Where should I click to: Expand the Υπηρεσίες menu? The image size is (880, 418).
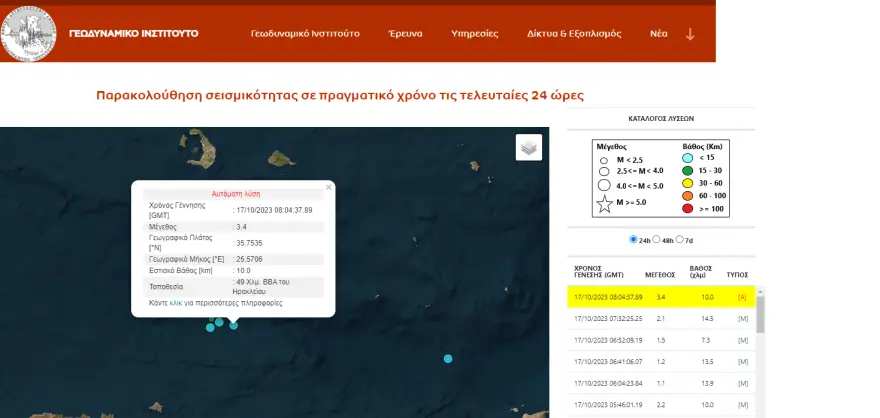474,33
